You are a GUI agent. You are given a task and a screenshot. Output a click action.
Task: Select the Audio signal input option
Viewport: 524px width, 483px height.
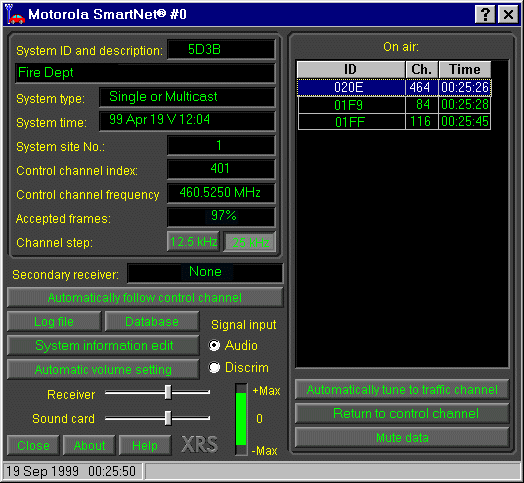click(214, 345)
